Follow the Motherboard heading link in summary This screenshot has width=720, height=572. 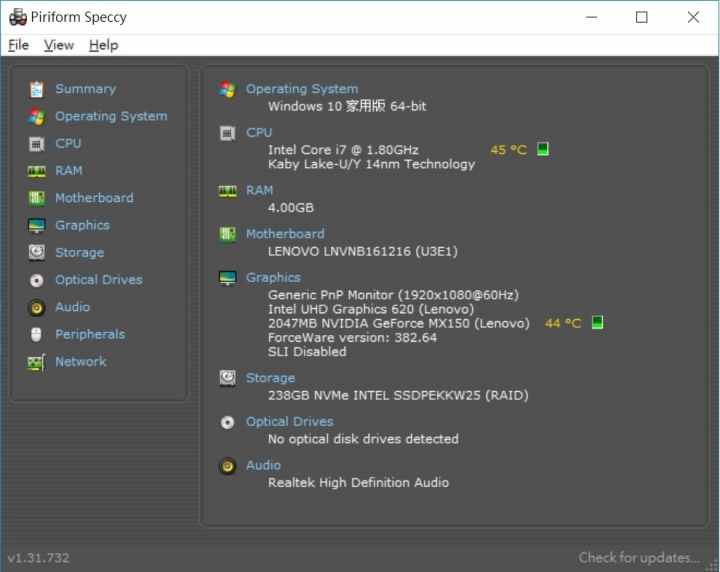click(285, 234)
